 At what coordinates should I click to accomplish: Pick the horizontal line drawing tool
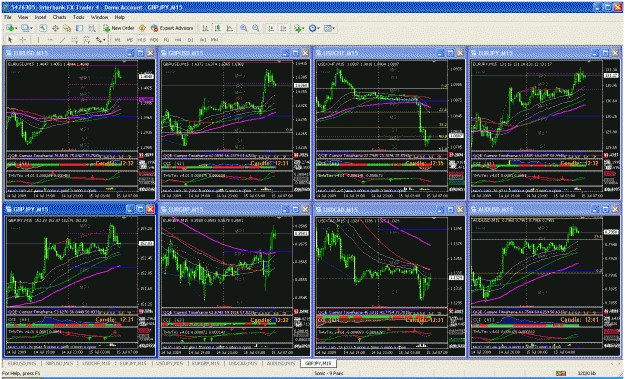50,40
